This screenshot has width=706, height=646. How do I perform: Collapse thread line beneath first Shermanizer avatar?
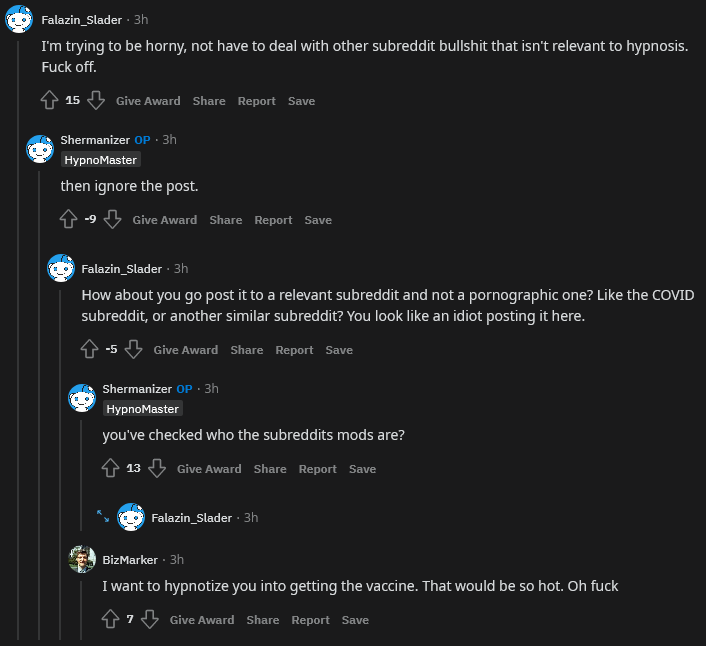point(39,405)
